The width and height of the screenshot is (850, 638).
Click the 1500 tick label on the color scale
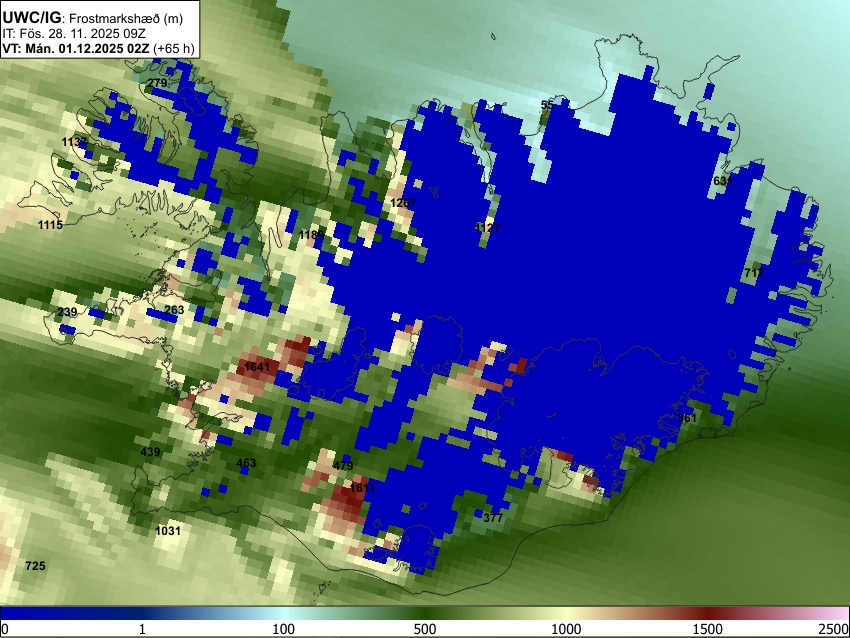click(x=707, y=629)
